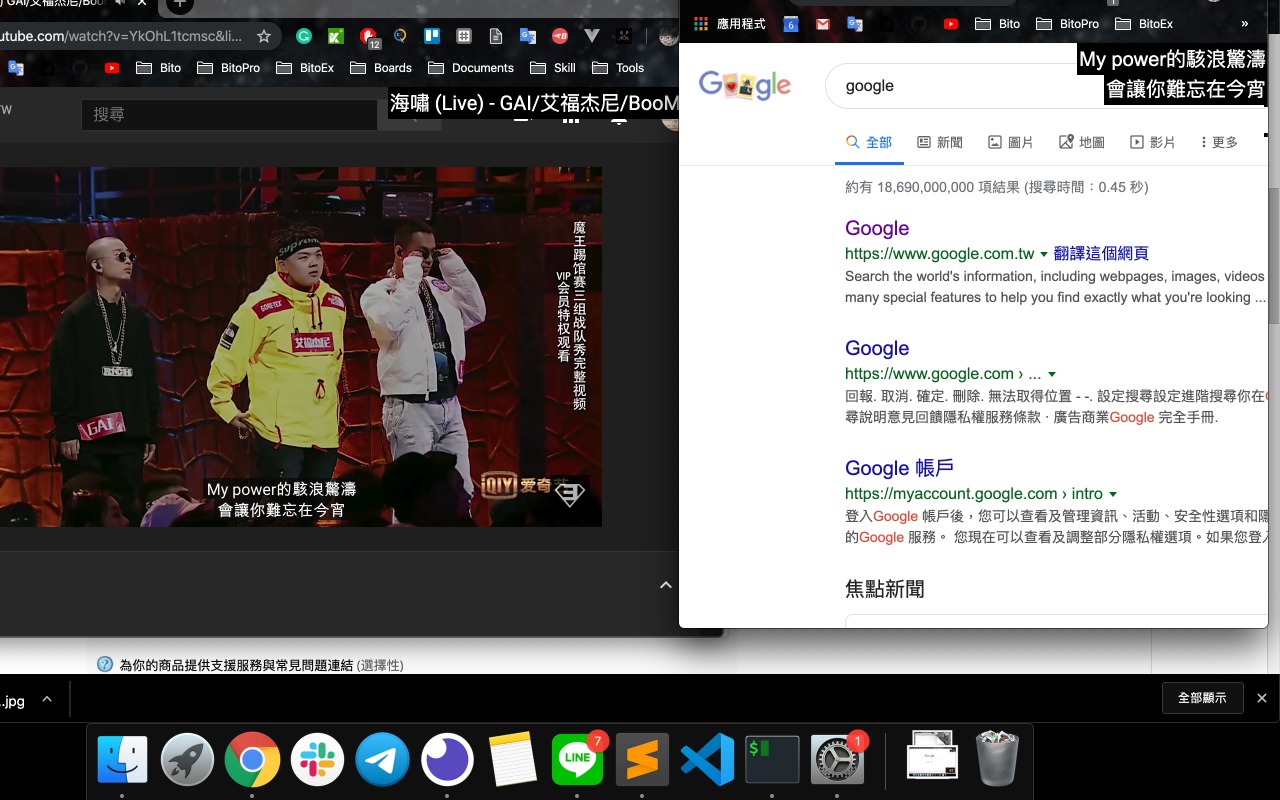The width and height of the screenshot is (1280, 800).
Task: Switch to the 圖片 images results tab
Action: [x=1011, y=142]
